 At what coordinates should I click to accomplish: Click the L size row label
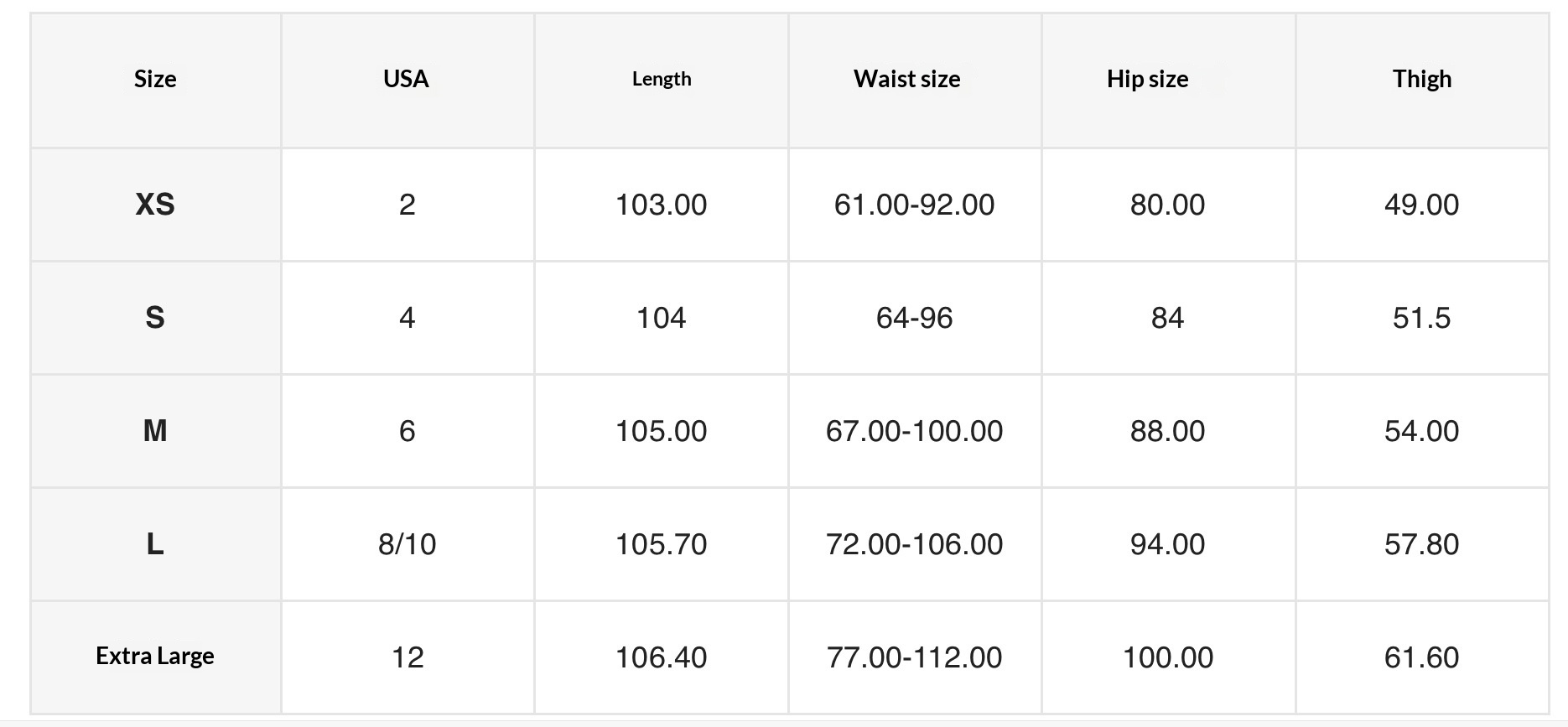click(x=155, y=544)
